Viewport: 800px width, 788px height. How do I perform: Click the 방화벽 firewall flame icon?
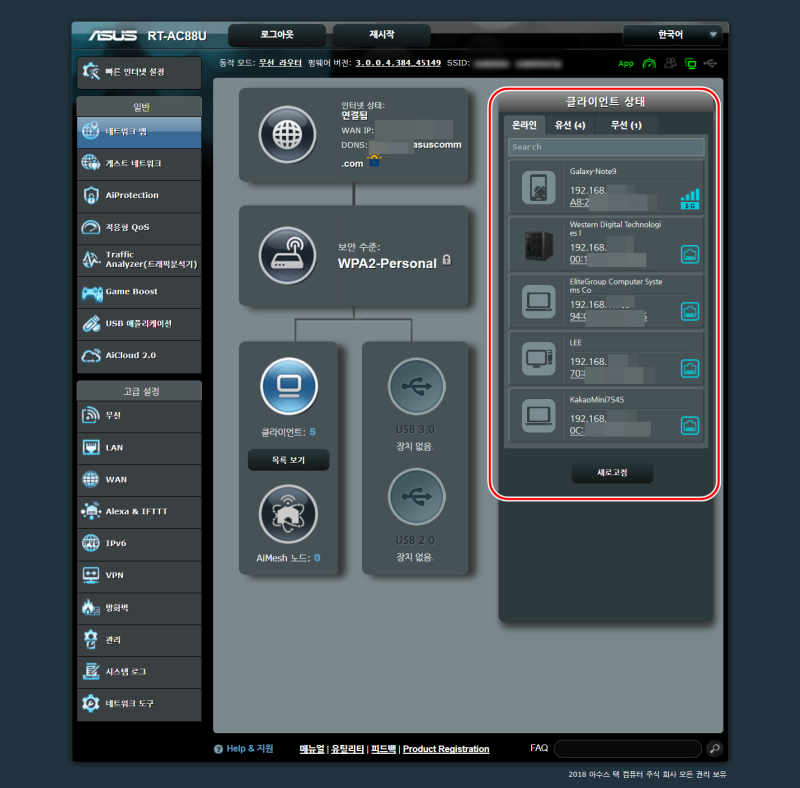pos(90,607)
